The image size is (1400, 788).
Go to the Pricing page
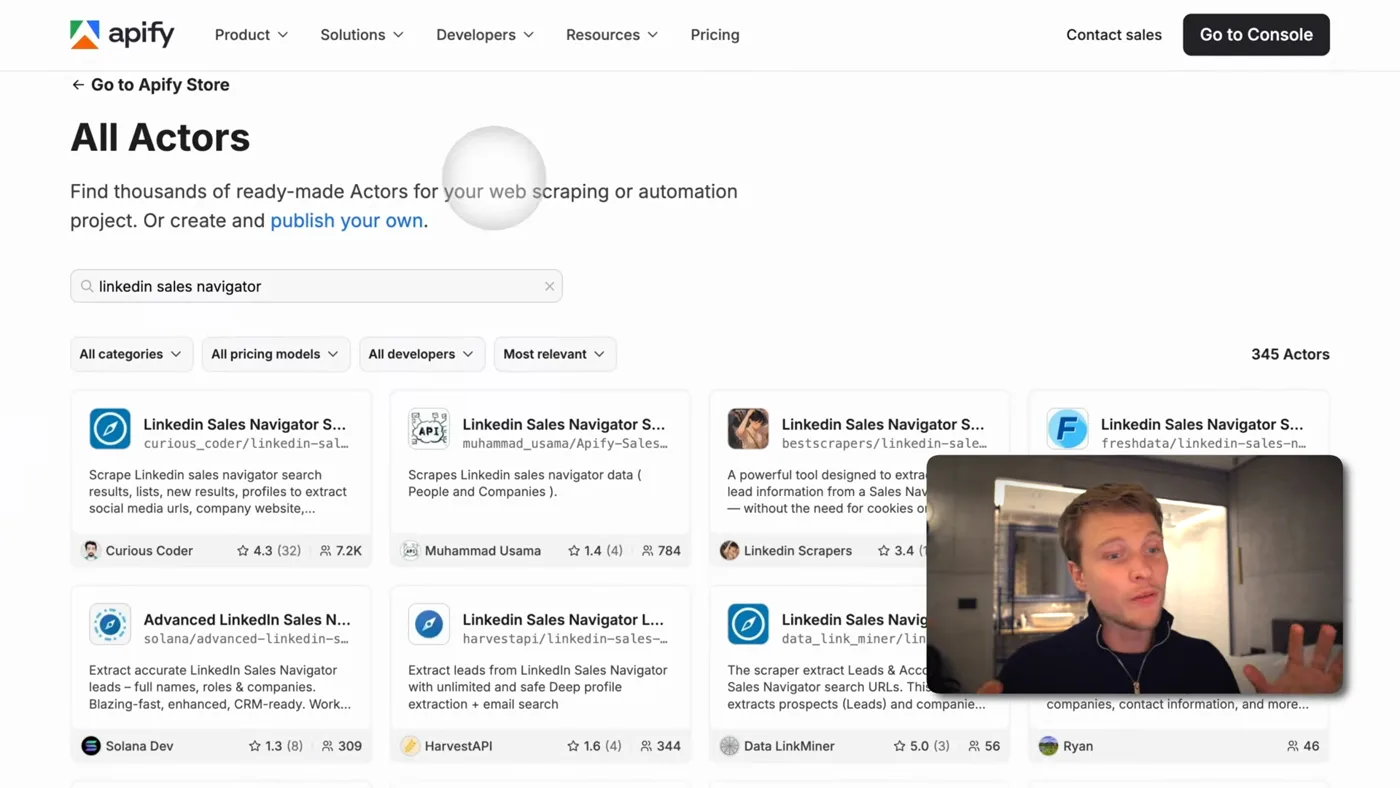pyautogui.click(x=715, y=35)
